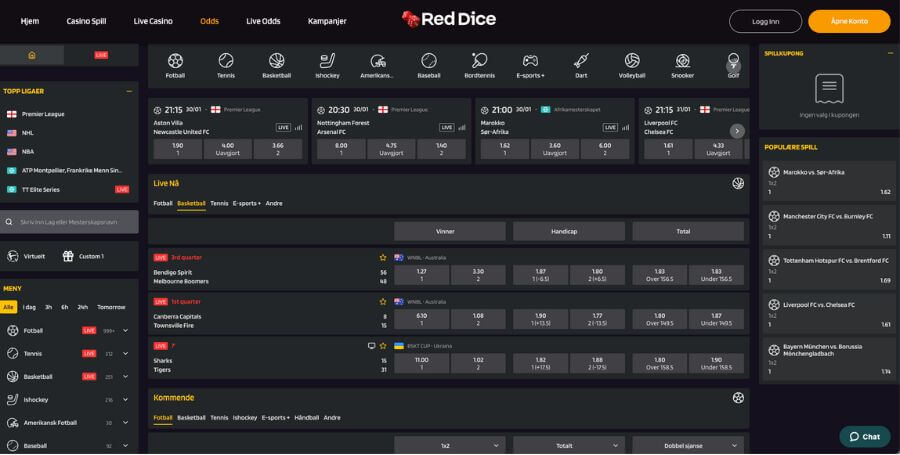Click the home icon tab in sidebar
Viewport: 900px width, 455px height.
point(32,55)
